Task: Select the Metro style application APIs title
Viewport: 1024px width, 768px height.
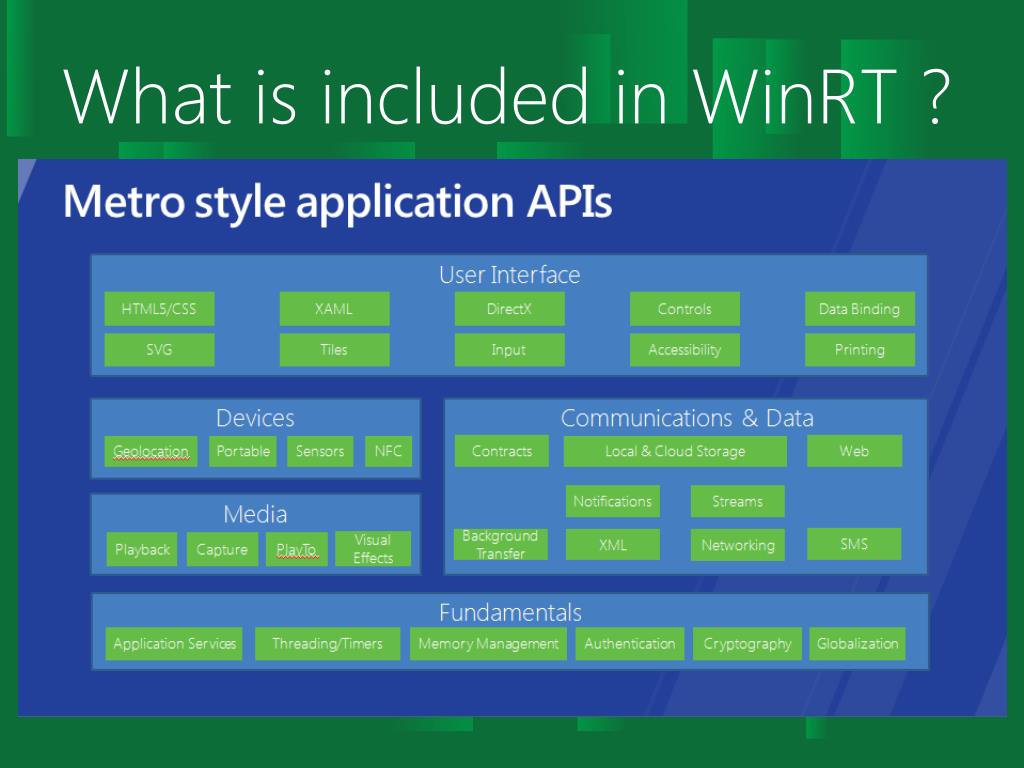Action: click(338, 202)
